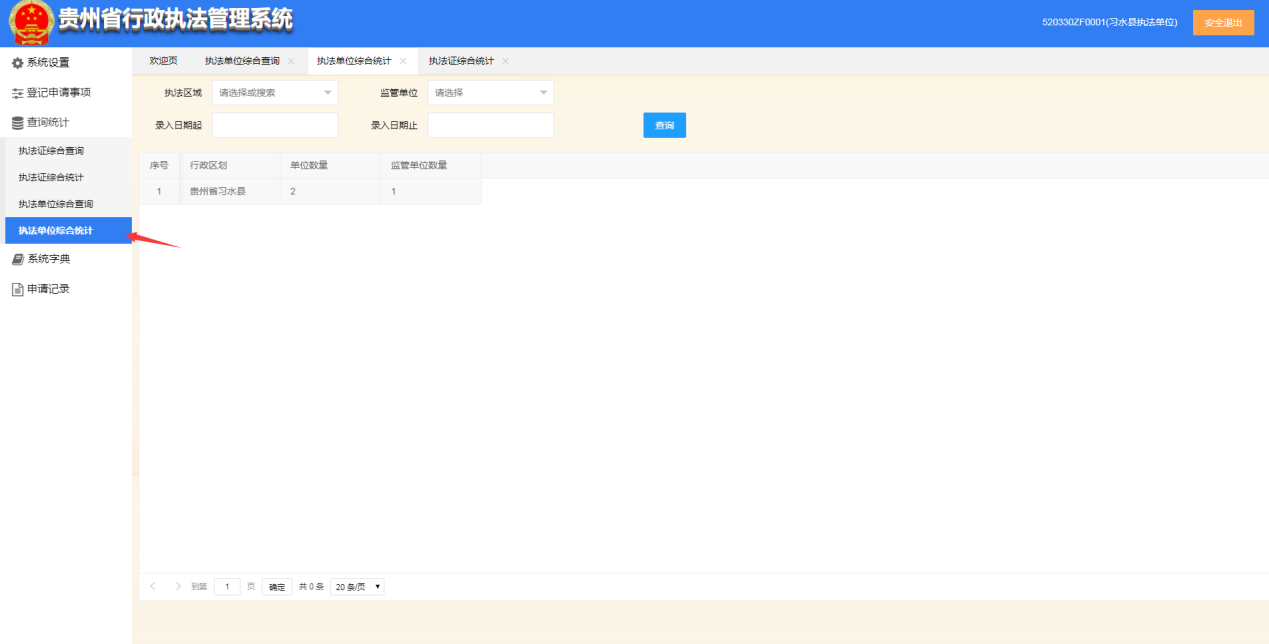Switch to the 执法证综合统计 tab
Viewport: 1269px width, 644px height.
tap(461, 61)
